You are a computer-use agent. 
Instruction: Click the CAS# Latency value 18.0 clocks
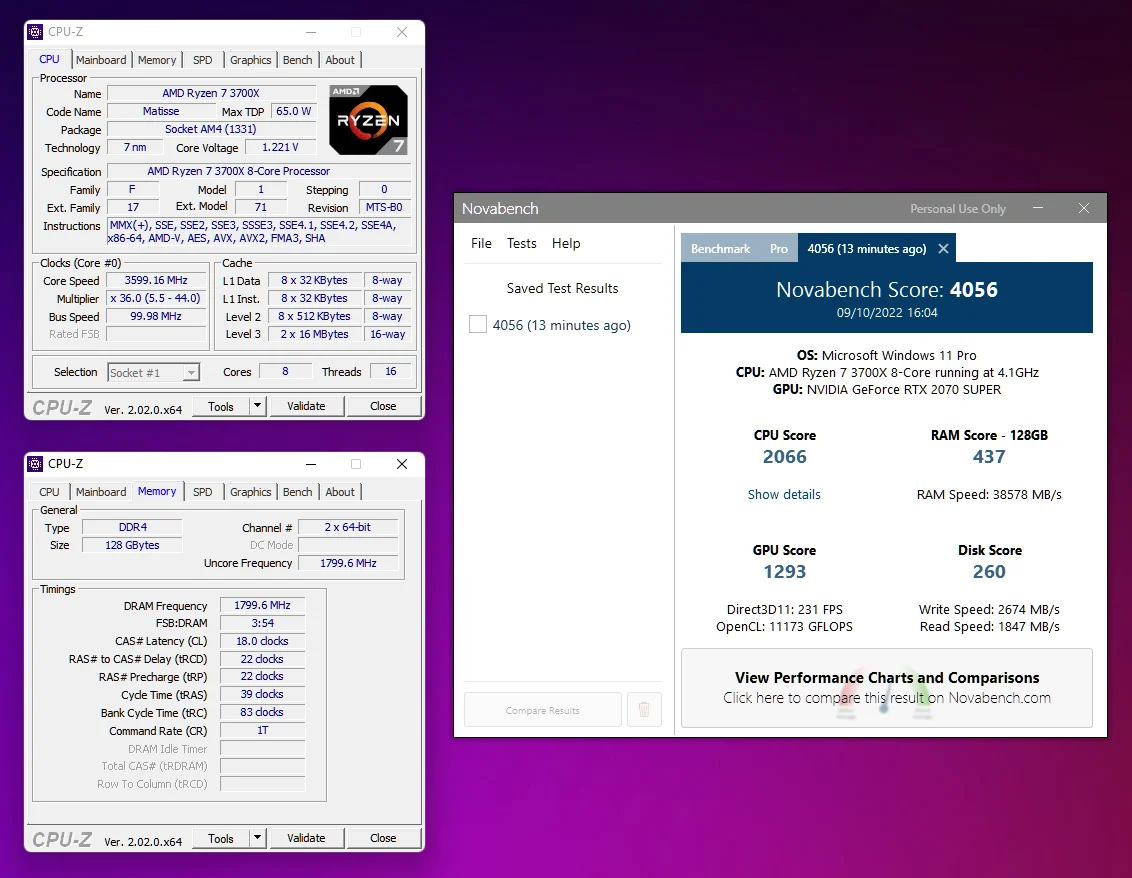click(x=262, y=641)
